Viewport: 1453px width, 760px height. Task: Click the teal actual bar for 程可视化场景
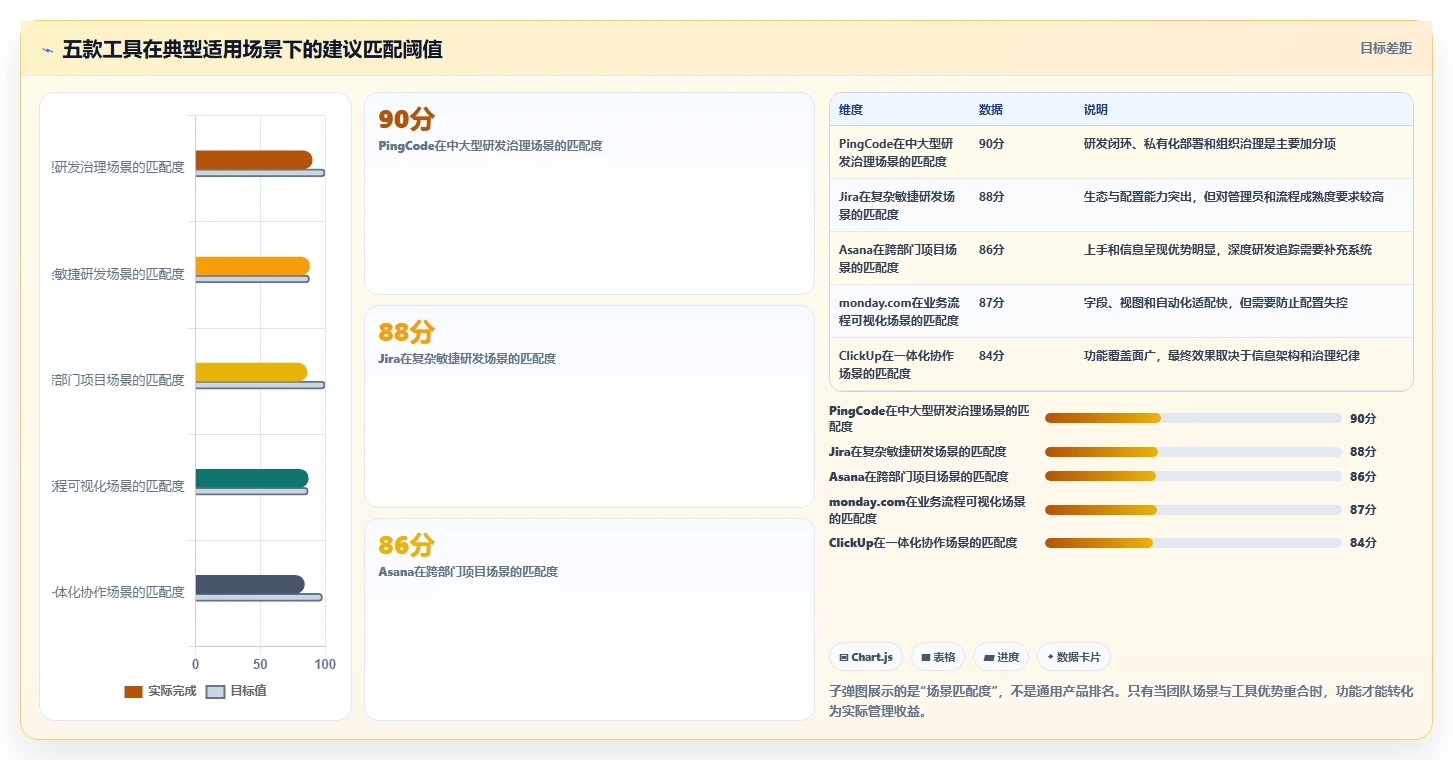[252, 478]
